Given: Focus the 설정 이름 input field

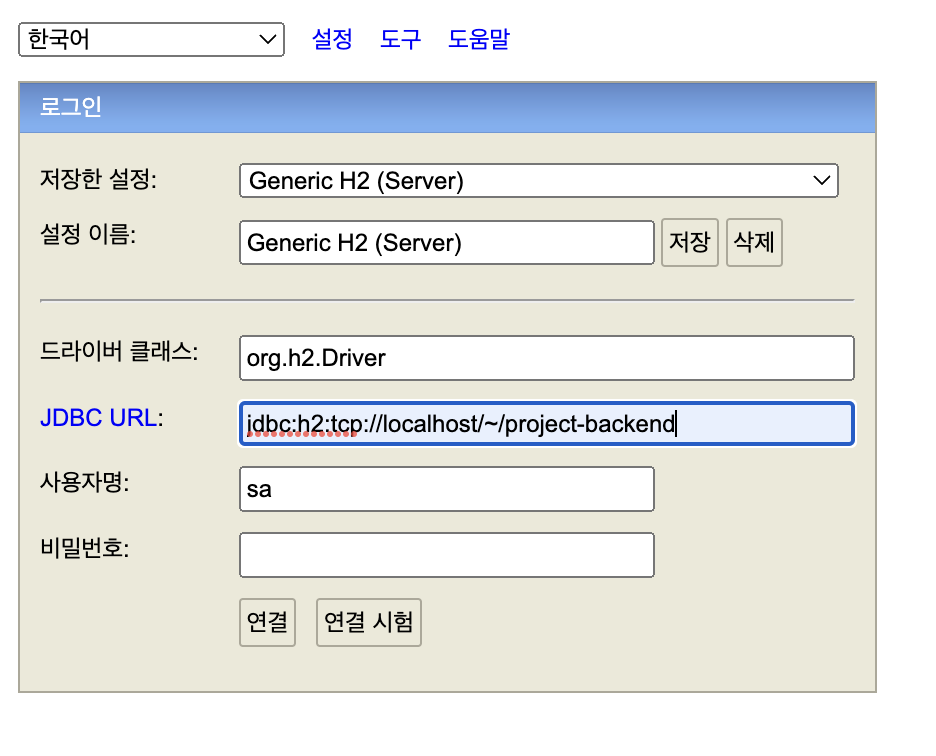Looking at the screenshot, I should tap(447, 242).
